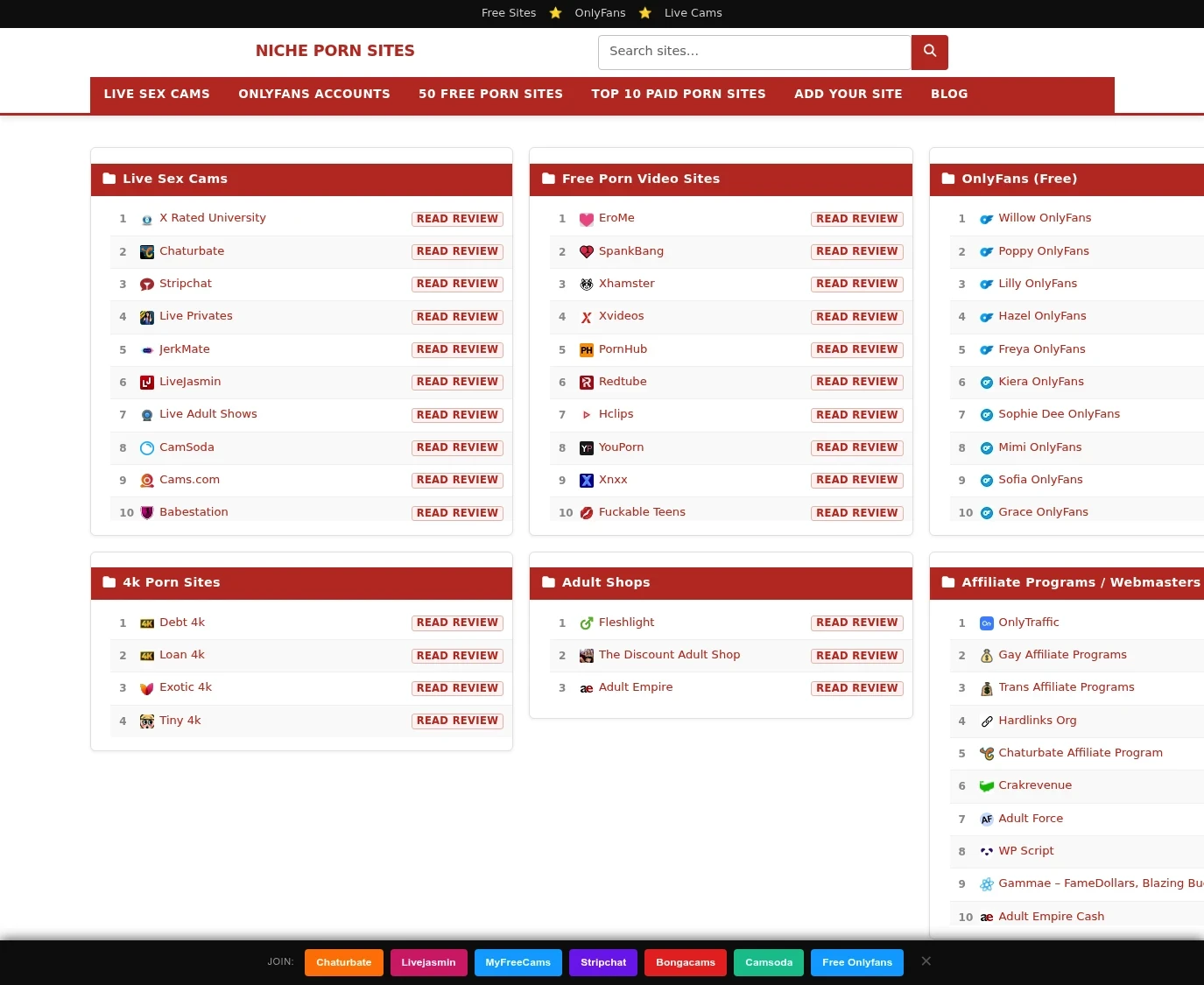Click the CamSoda circle favicon

(147, 448)
